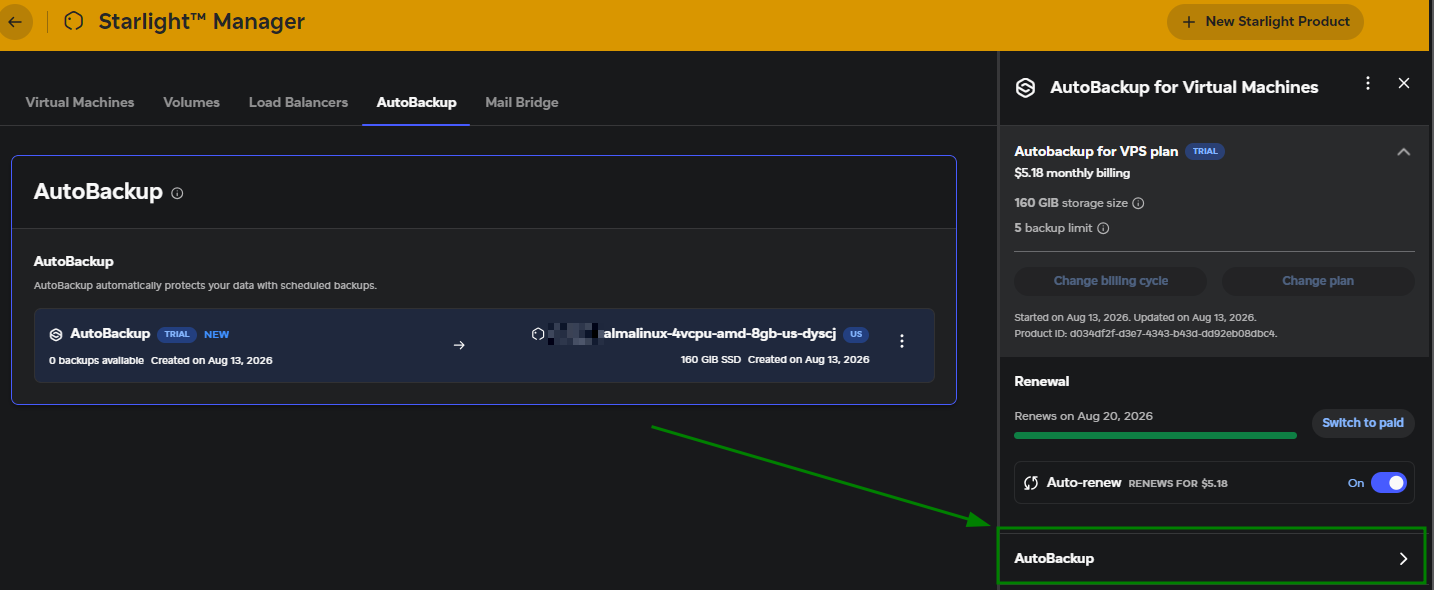Click the VM hexagon icon beside almalinux

538,334
